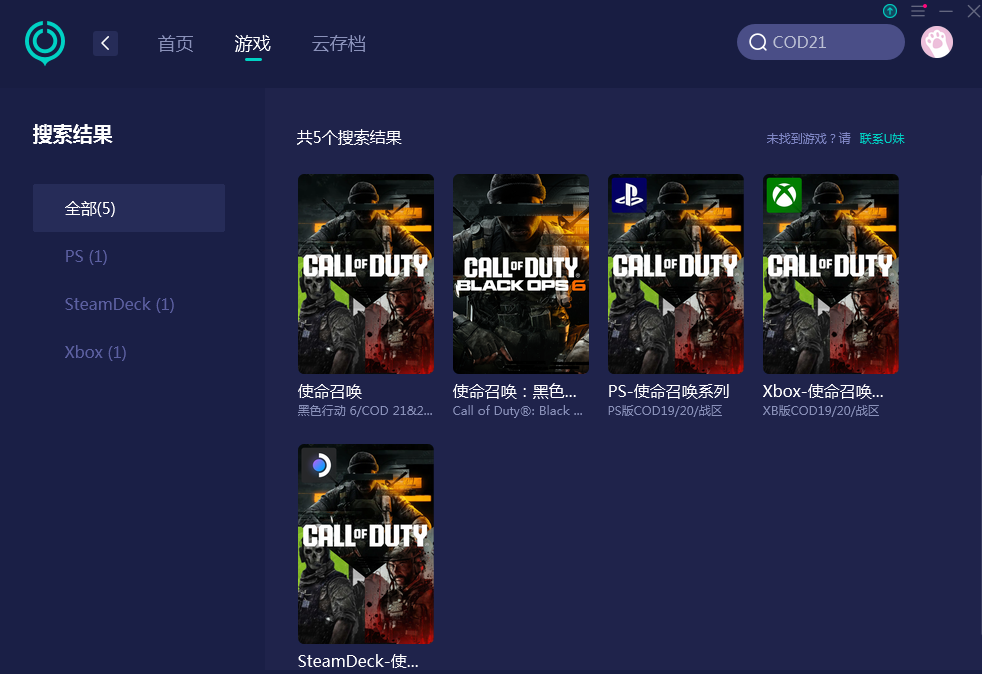Open the user avatar profile

pyautogui.click(x=936, y=42)
